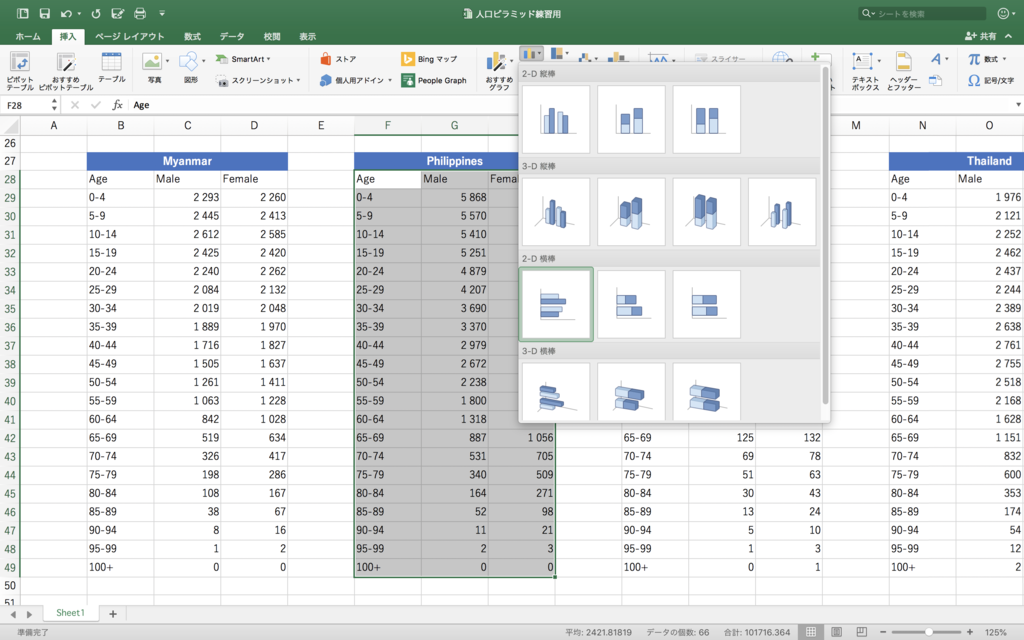1024x640 pixels.
Task: Click the column chart dropdown button
Action: click(532, 54)
